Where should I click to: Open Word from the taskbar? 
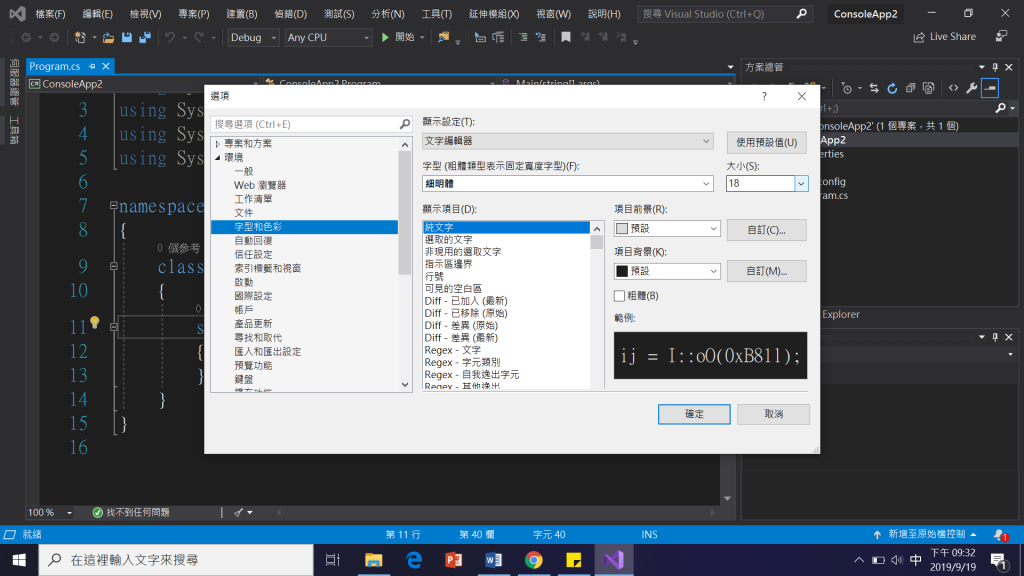(x=494, y=560)
